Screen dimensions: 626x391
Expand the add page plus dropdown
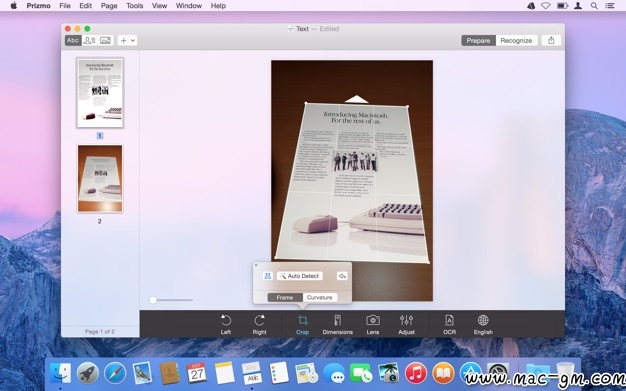[x=127, y=40]
